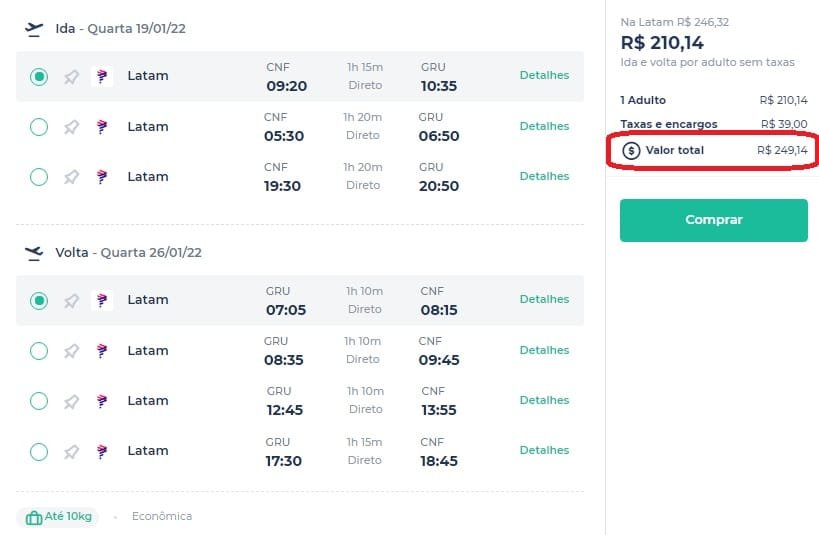Pin the 05:30 outbound Latam flight
Screen dimensions: 819x535
click(x=71, y=127)
